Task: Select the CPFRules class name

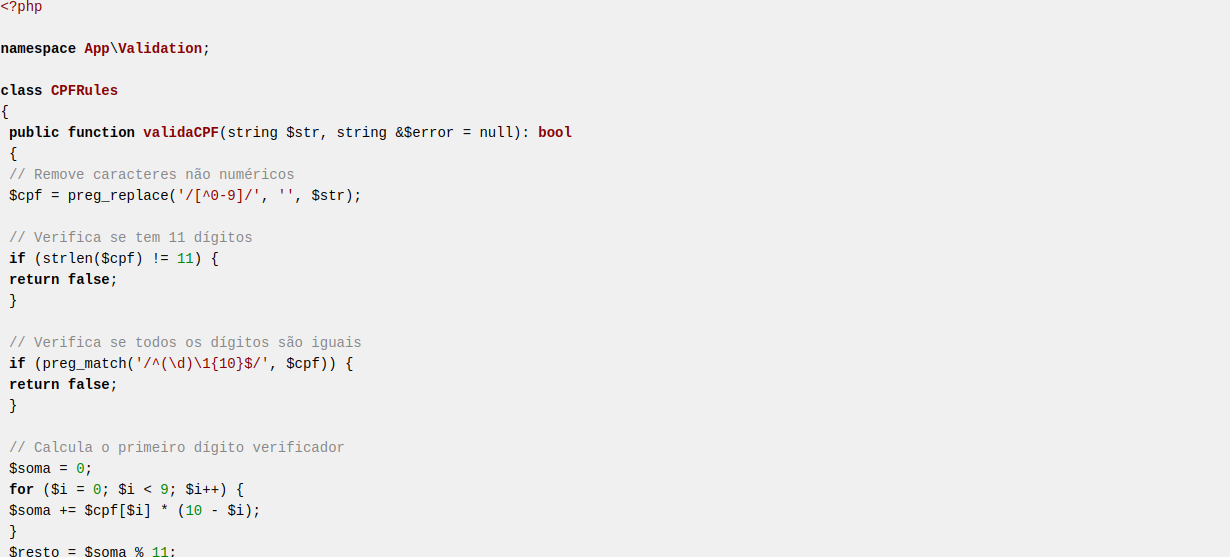Action: [84, 90]
